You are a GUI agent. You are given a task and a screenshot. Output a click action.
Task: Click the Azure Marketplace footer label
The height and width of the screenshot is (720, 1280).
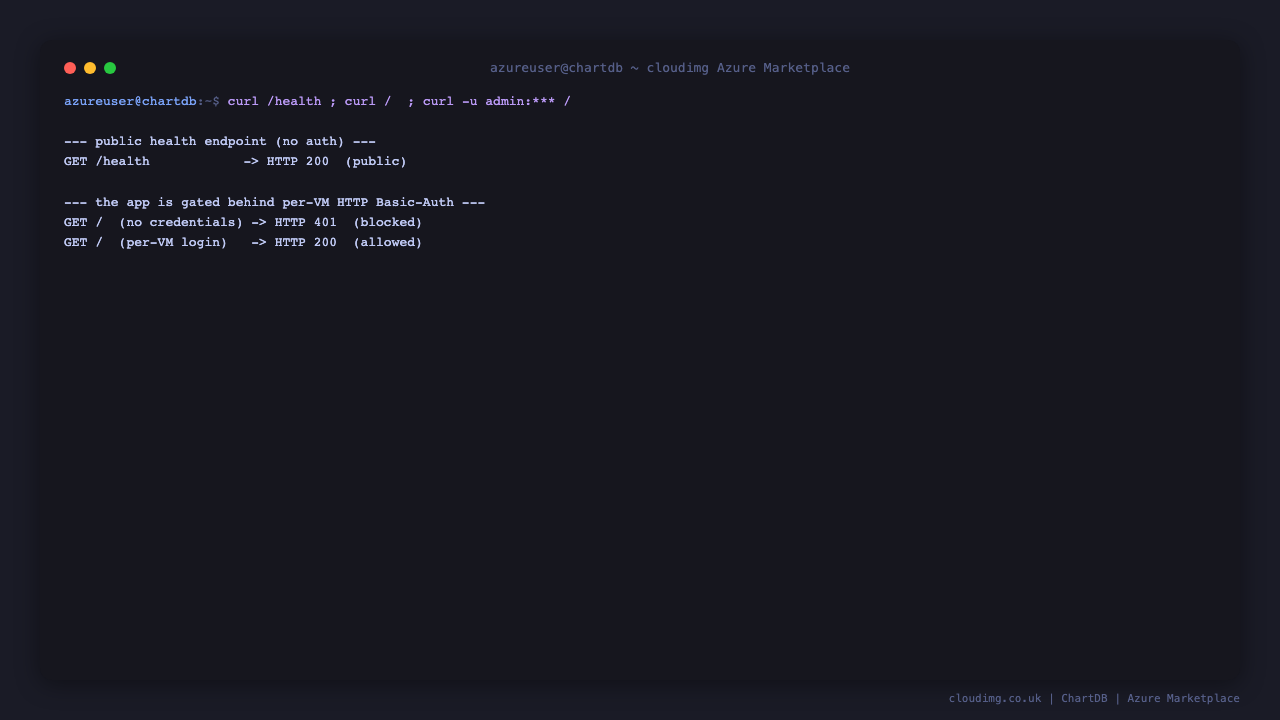click(x=1183, y=699)
